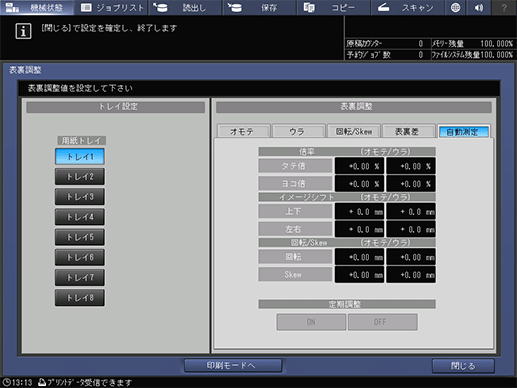Image resolution: width=517 pixels, height=388 pixels.
Task: Select トレイ1 paper tray
Action: pyautogui.click(x=80, y=156)
